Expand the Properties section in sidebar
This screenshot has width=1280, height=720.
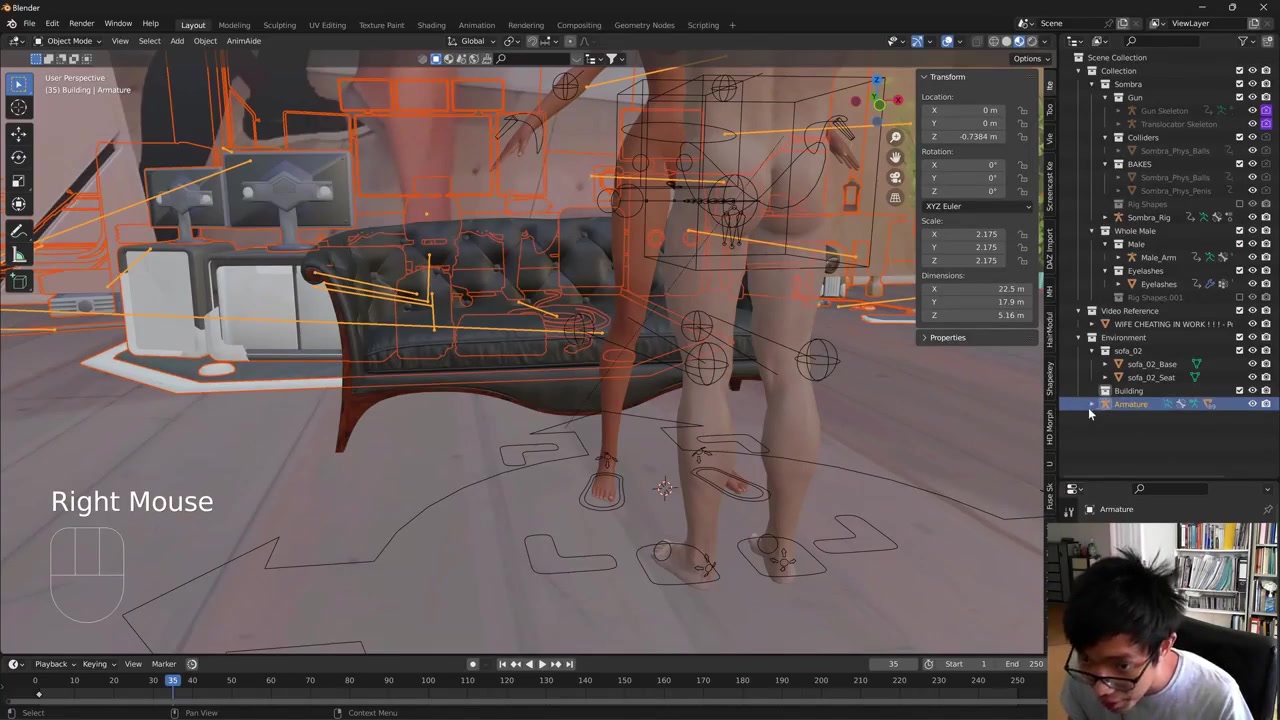pyautogui.click(x=946, y=338)
